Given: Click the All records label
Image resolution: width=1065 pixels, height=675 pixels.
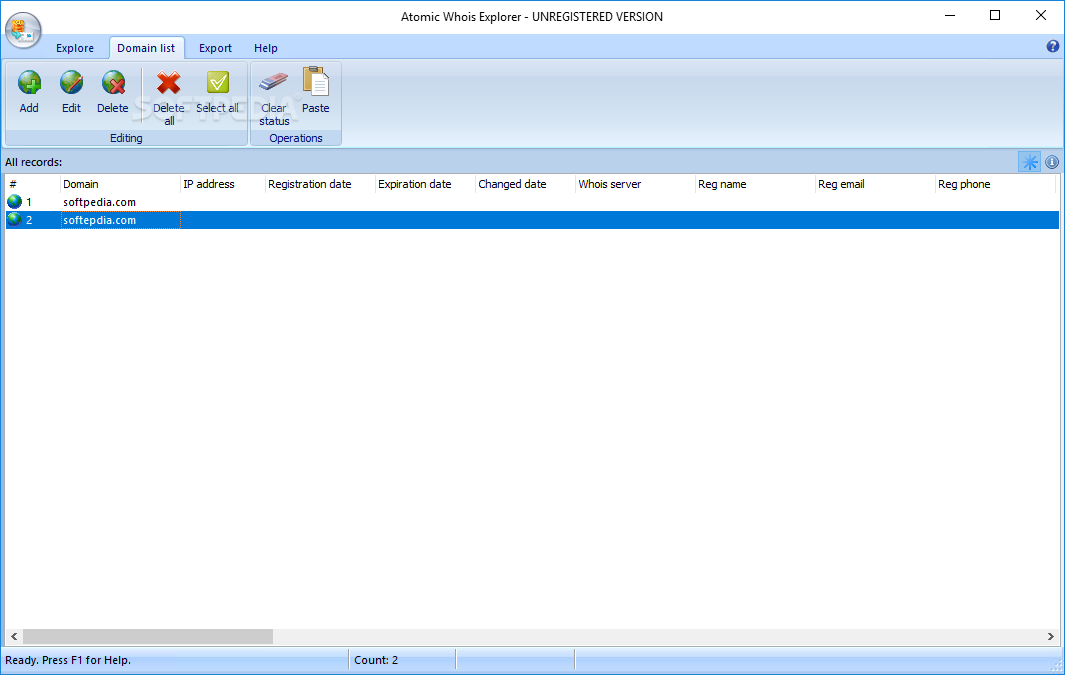Looking at the screenshot, I should [33, 162].
